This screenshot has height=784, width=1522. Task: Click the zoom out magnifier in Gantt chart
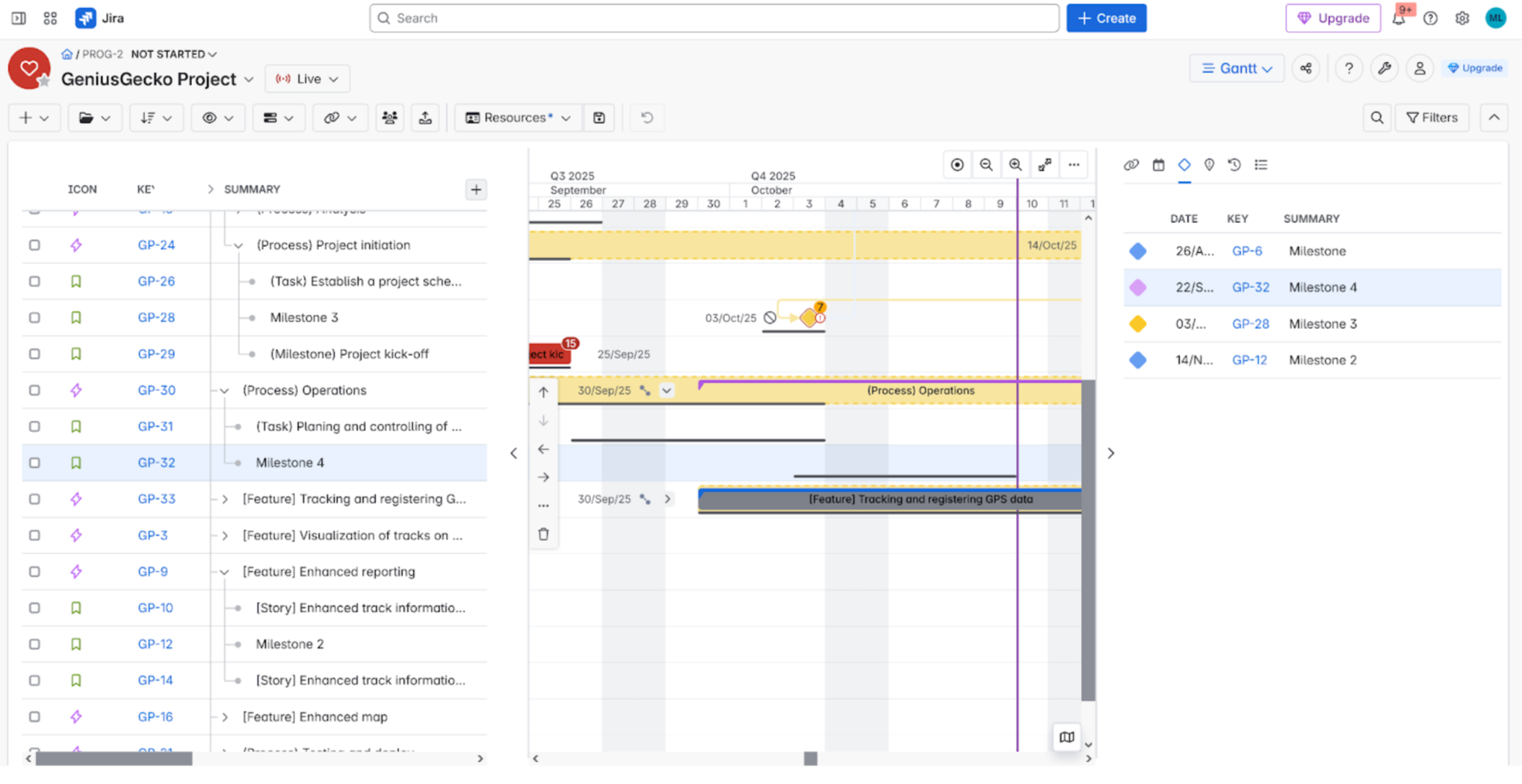click(986, 165)
